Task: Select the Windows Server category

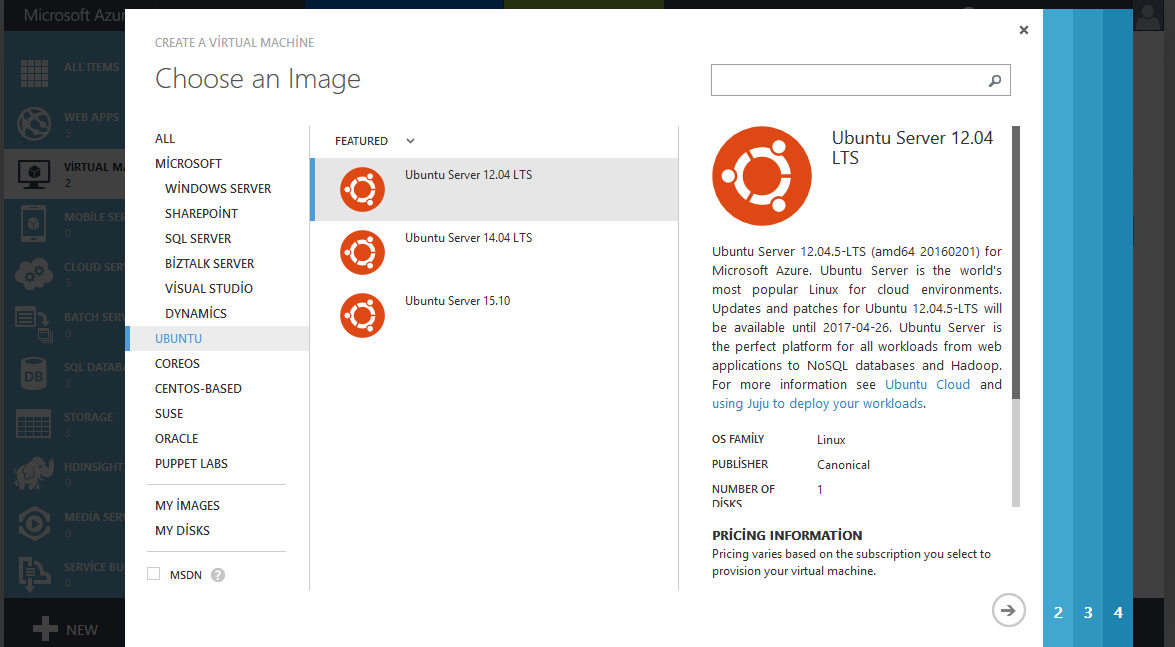Action: click(218, 188)
